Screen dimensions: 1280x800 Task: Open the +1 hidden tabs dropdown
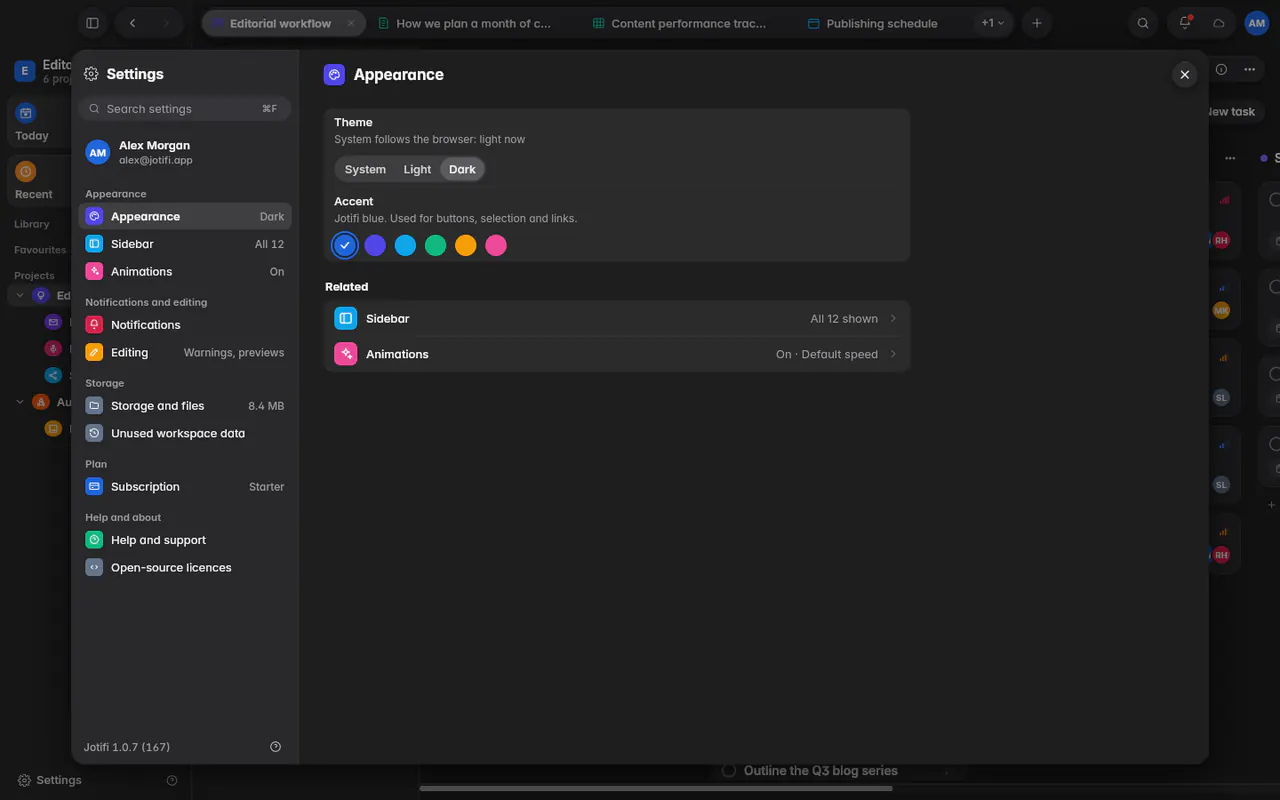click(x=992, y=23)
